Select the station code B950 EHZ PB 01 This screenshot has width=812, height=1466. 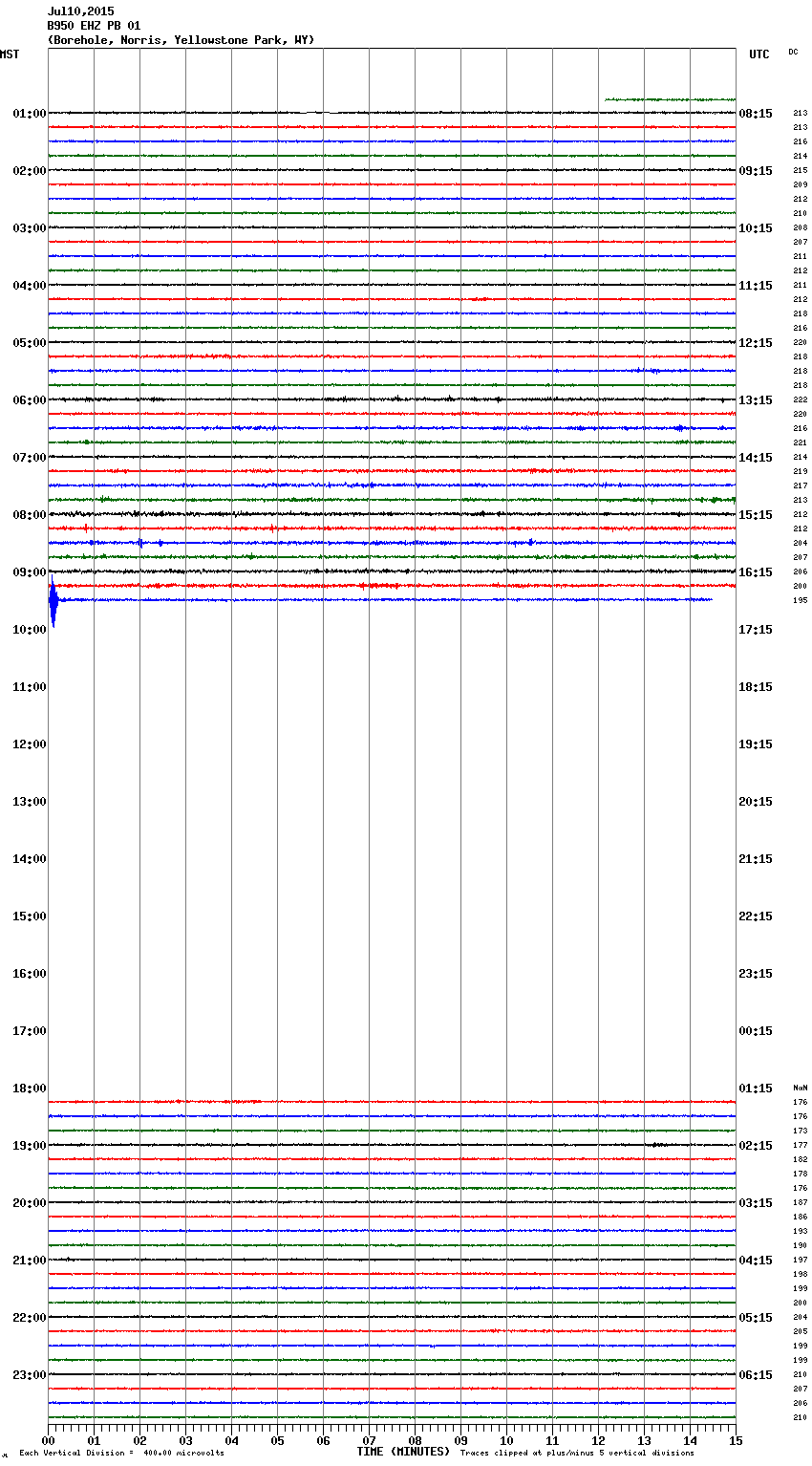[x=94, y=26]
